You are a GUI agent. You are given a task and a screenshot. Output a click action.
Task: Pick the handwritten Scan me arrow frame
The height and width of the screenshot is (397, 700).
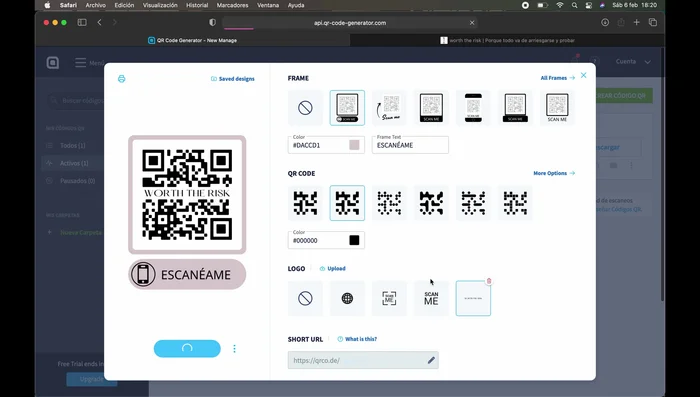(389, 108)
